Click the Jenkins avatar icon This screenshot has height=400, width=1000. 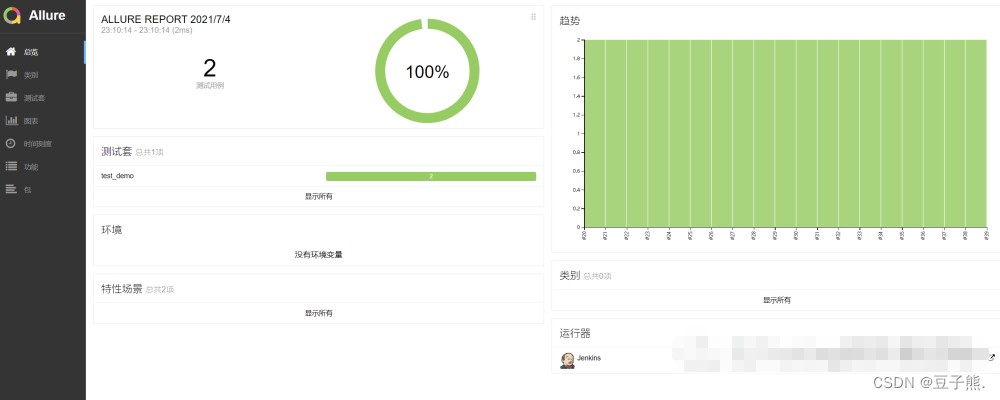tap(566, 360)
